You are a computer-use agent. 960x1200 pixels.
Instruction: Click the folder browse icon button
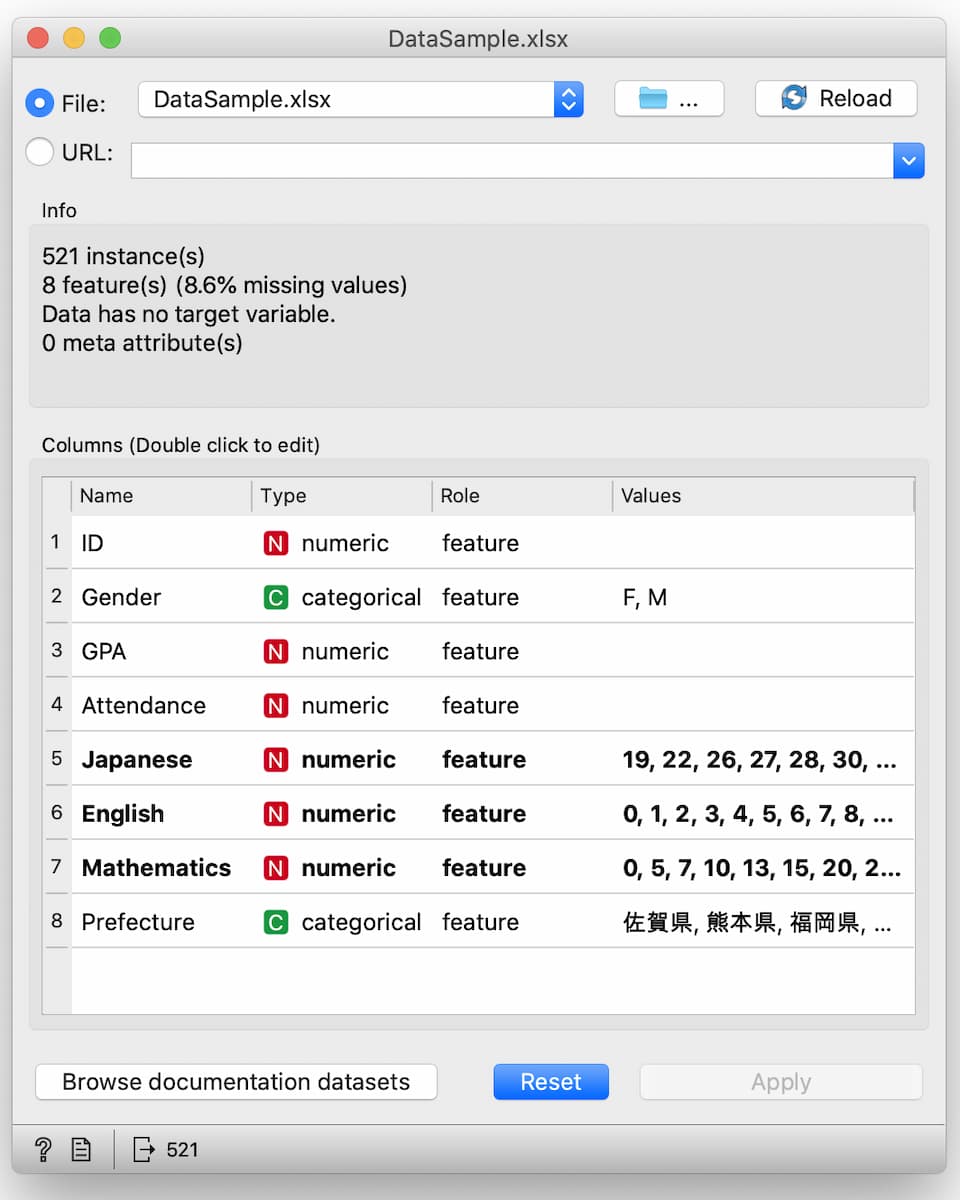pyautogui.click(x=669, y=99)
